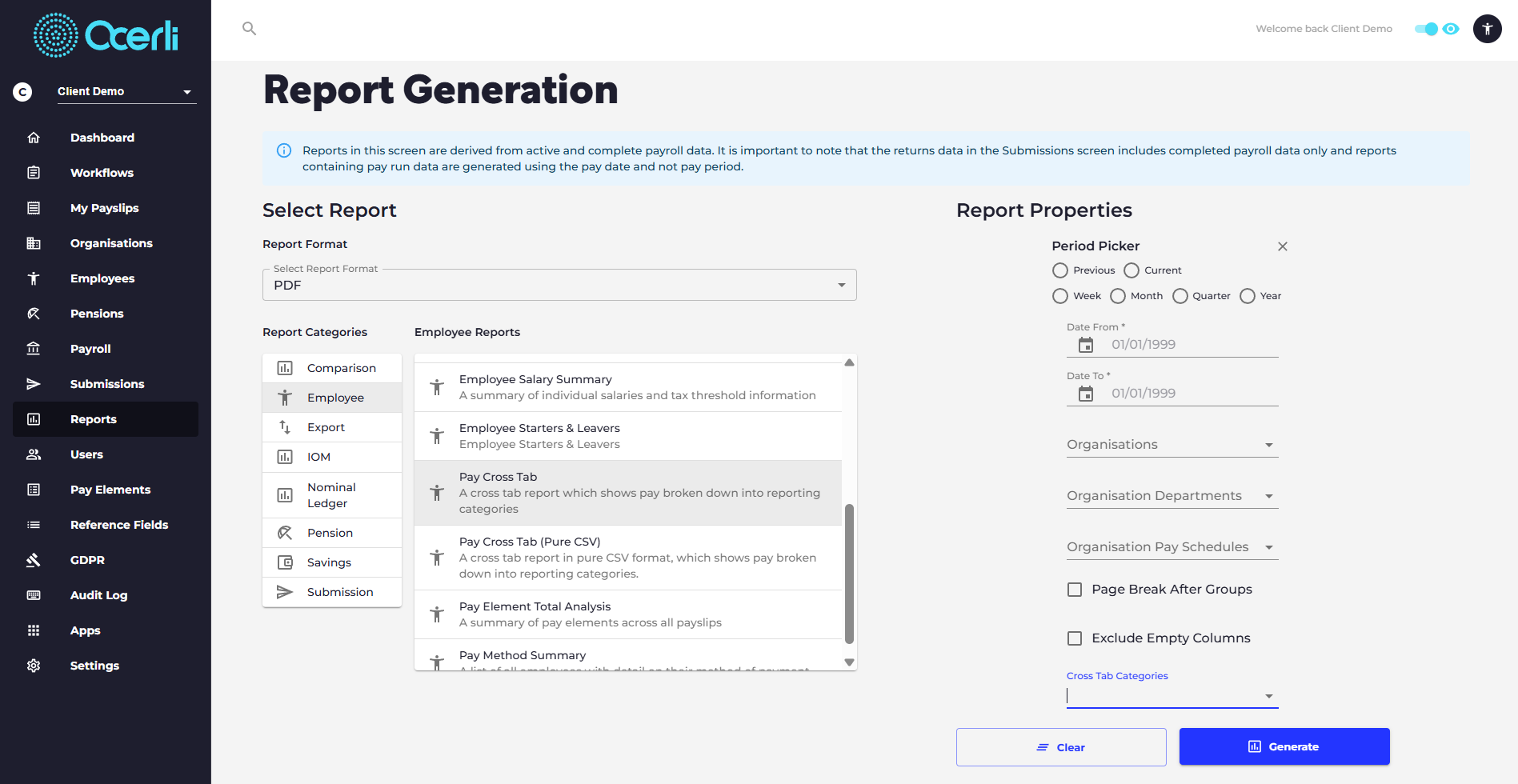Screen dimensions: 1518x784
Task: Go to Payroll in the sidebar
Action: pyautogui.click(x=106, y=349)
